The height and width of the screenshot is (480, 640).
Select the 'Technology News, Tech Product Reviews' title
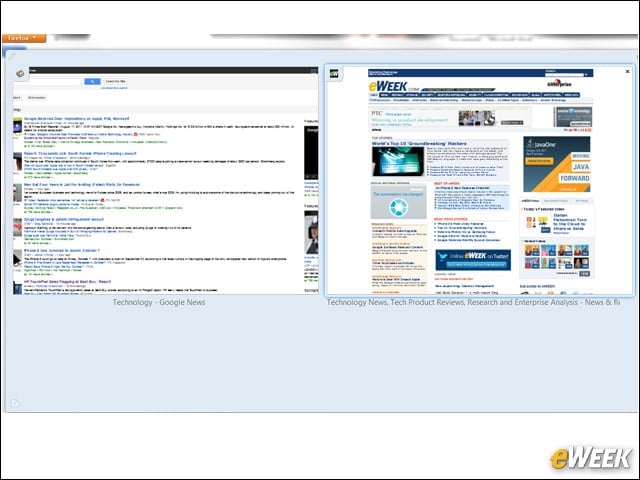point(473,302)
